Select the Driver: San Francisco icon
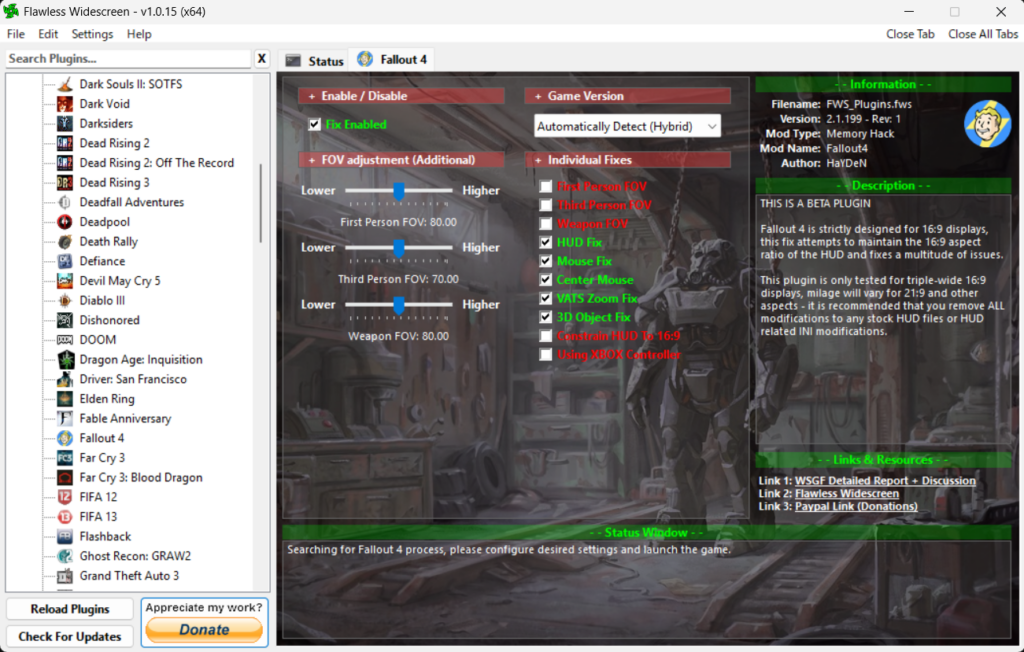Image resolution: width=1024 pixels, height=652 pixels. (65, 379)
